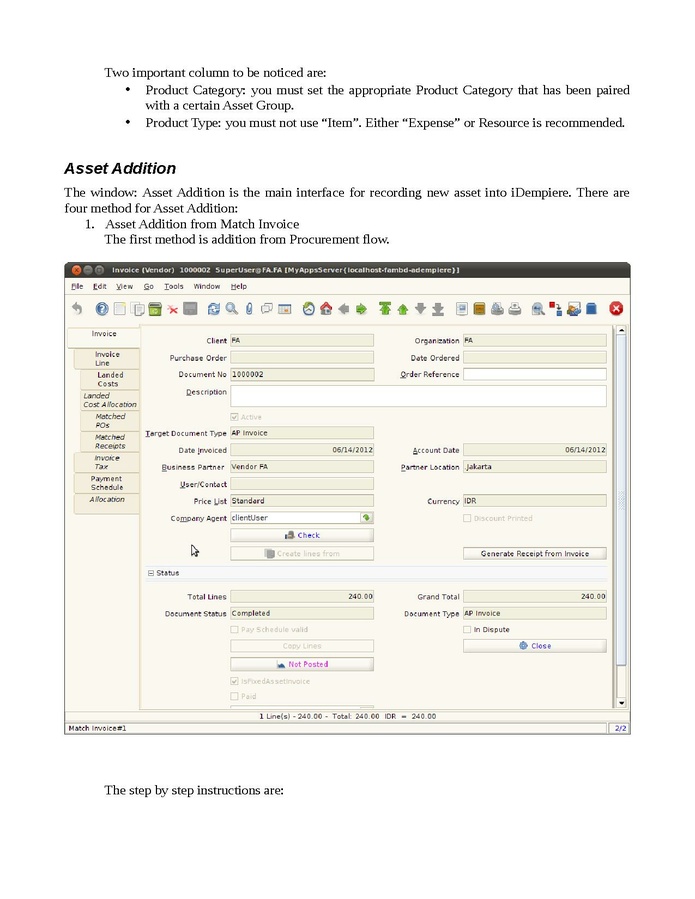
Task: Click the Not Posted button
Action: (x=302, y=664)
